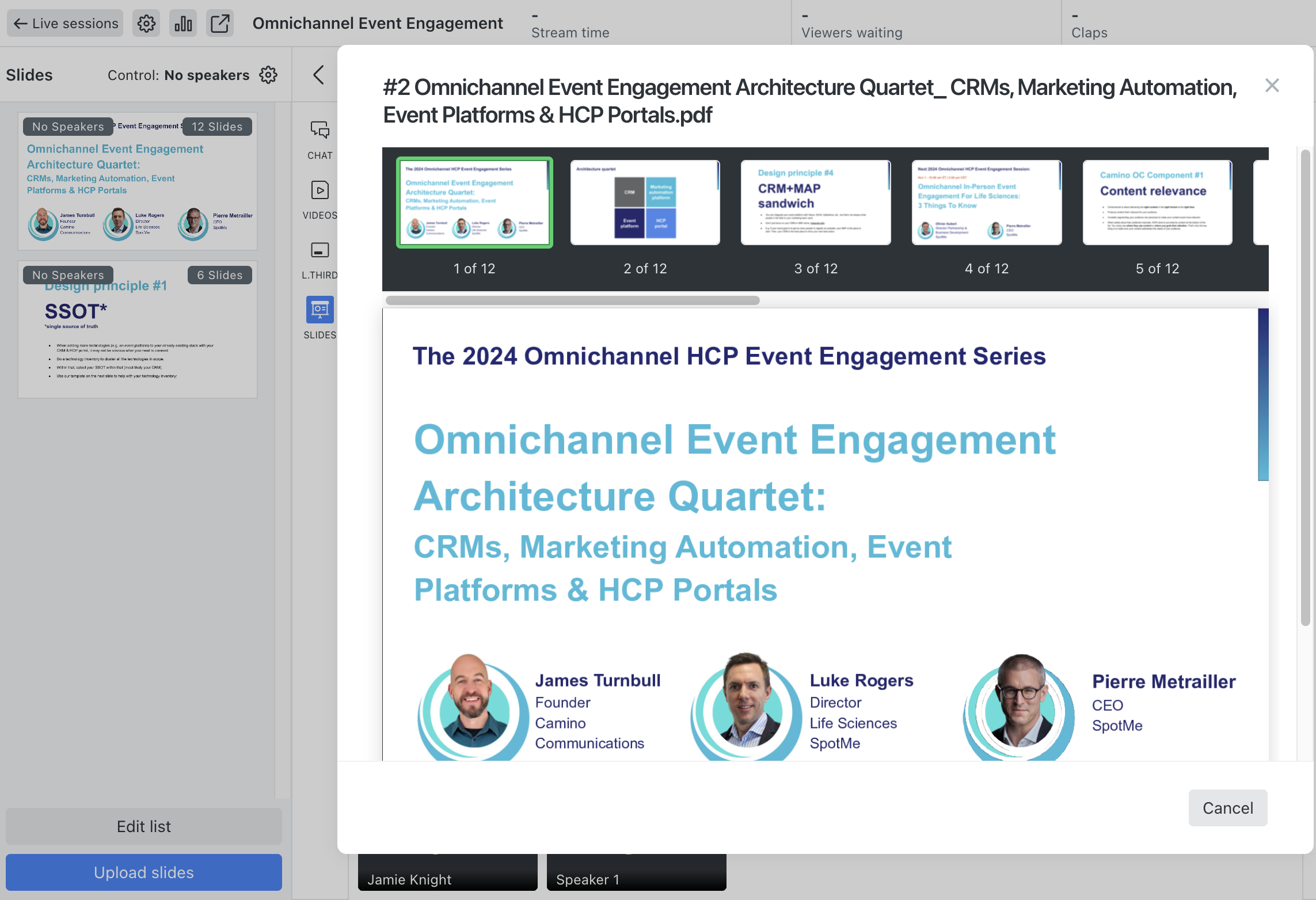Click the 12 Slides badge
The width and height of the screenshot is (1316, 900).
tap(217, 127)
